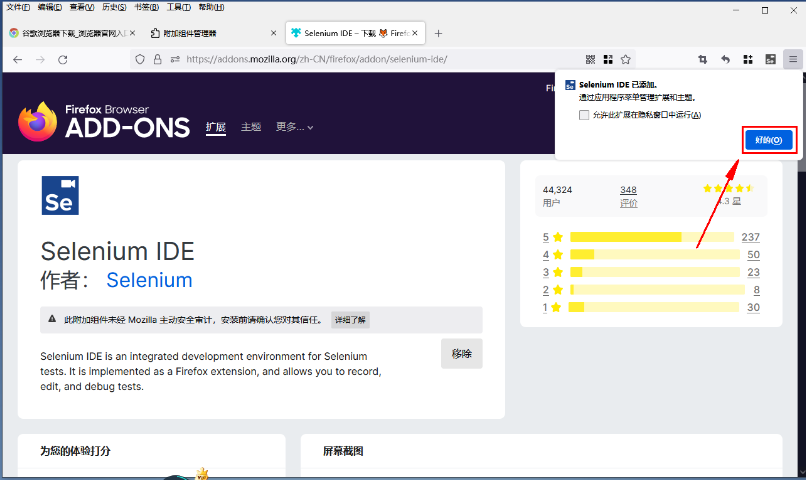Open the 工具 menu
This screenshot has height=480, width=806.
point(178,7)
